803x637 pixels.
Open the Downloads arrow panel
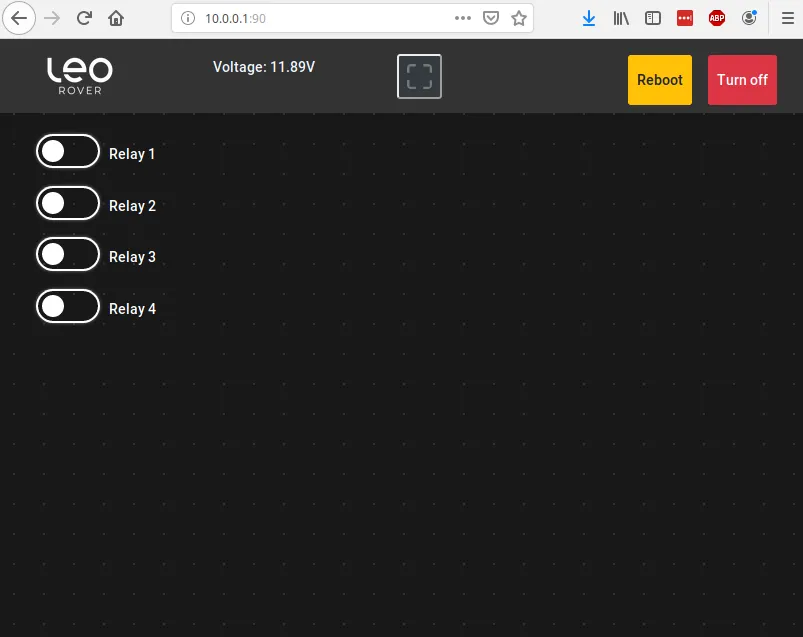point(589,18)
